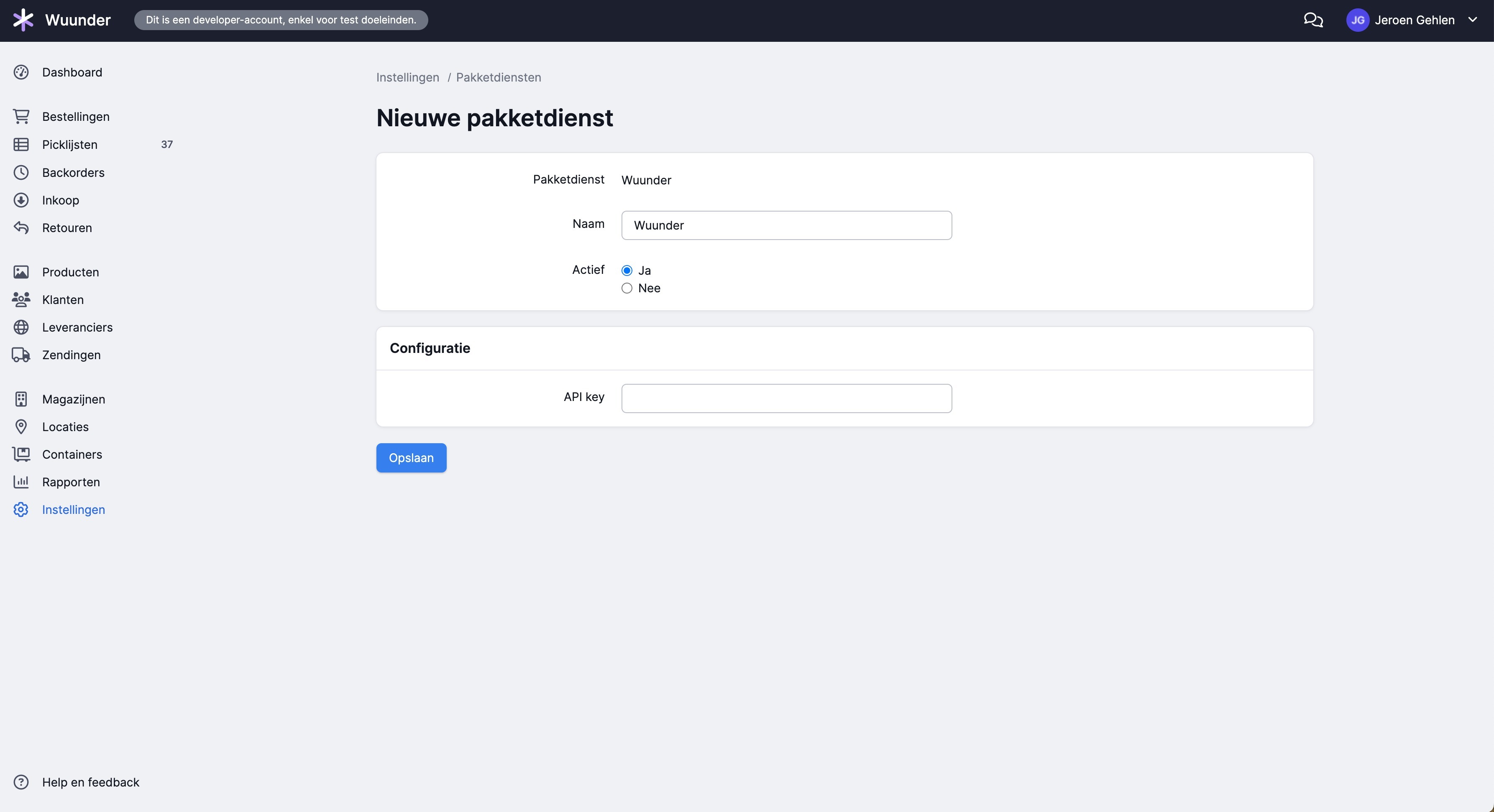Follow the Pakketdiensten breadcrumb link
Image resolution: width=1494 pixels, height=812 pixels.
498,78
